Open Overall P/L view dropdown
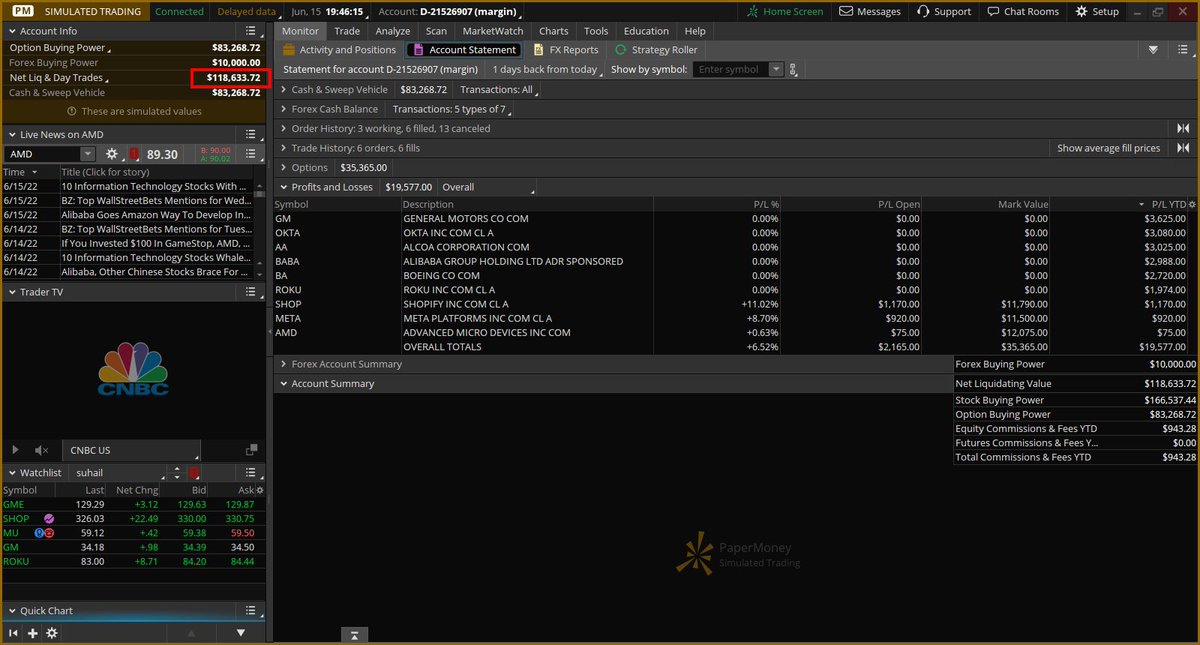The width and height of the screenshot is (1200, 645). point(488,187)
